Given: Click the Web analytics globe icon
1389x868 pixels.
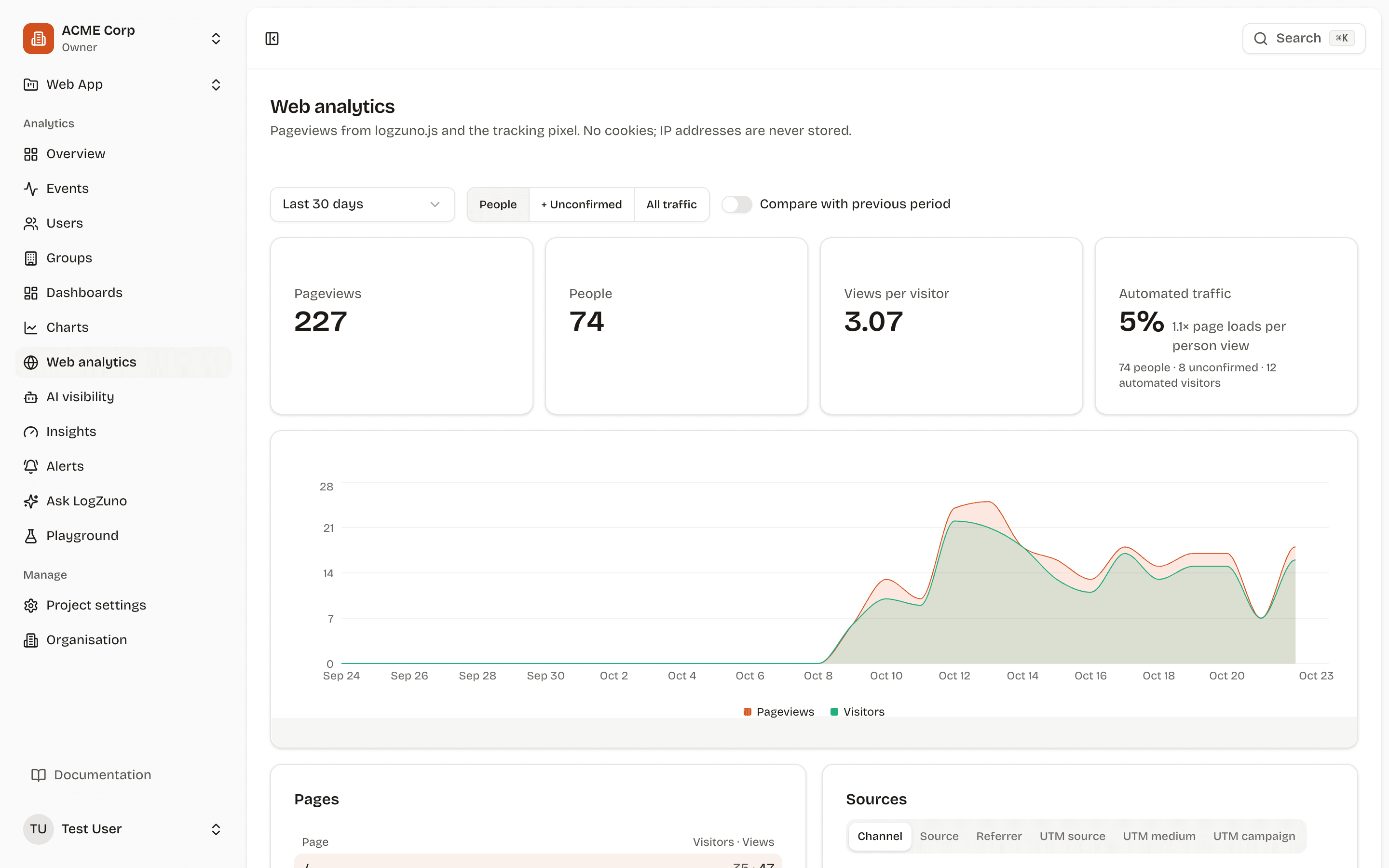Looking at the screenshot, I should coord(31,362).
